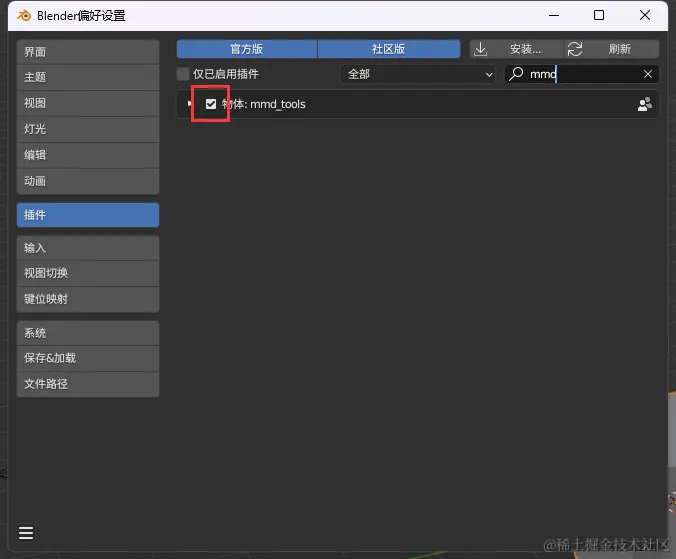676x559 pixels.
Task: Open the hamburger preferences menu
Action: point(26,533)
